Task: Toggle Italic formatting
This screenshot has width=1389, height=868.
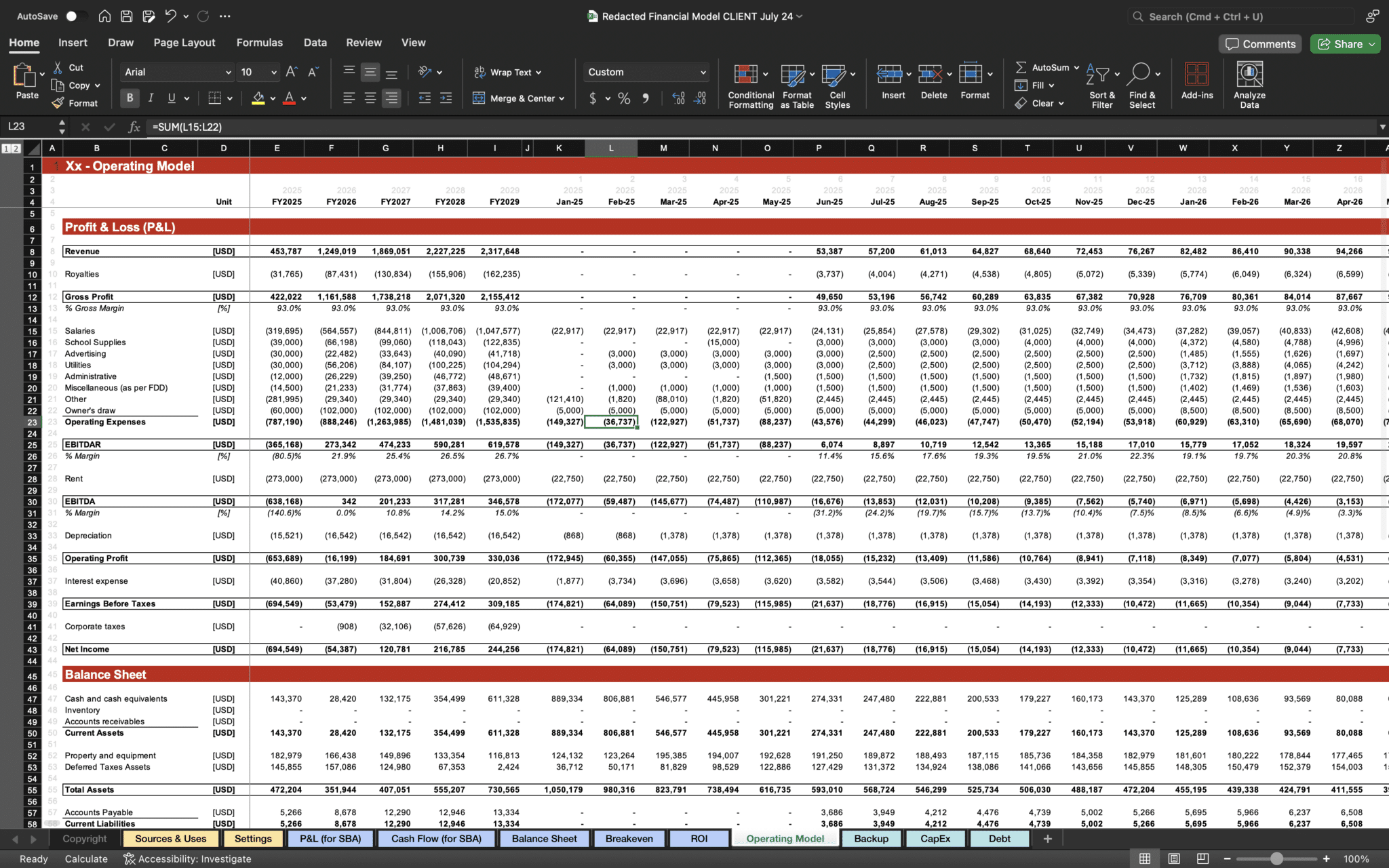Action: pyautogui.click(x=151, y=98)
